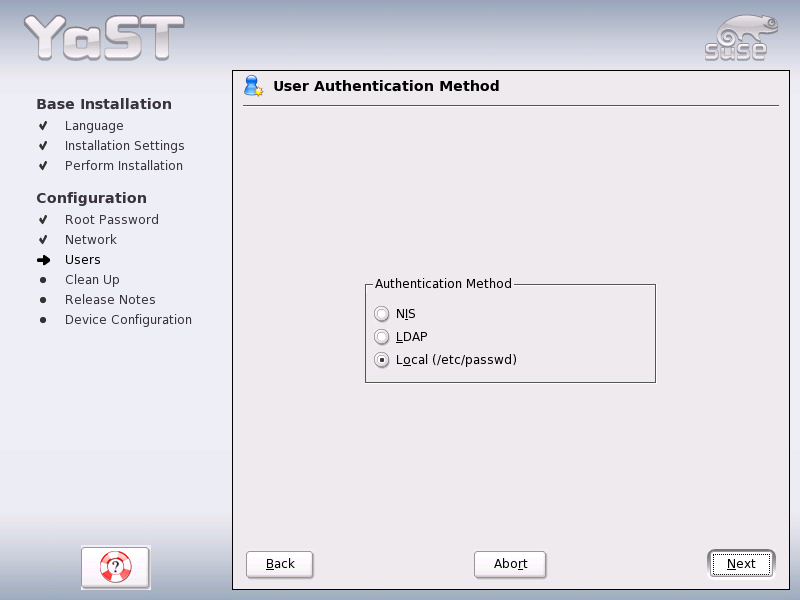Click the bullet icon next to Clean Up
This screenshot has height=600, width=800.
point(44,279)
